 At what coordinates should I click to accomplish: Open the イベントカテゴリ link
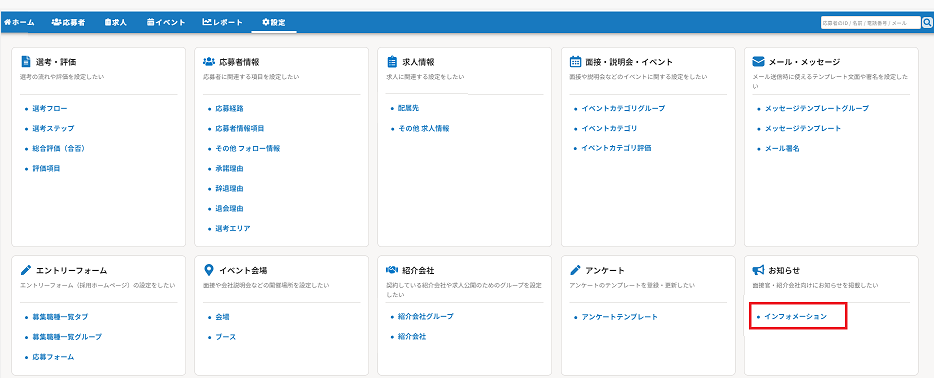tap(609, 129)
